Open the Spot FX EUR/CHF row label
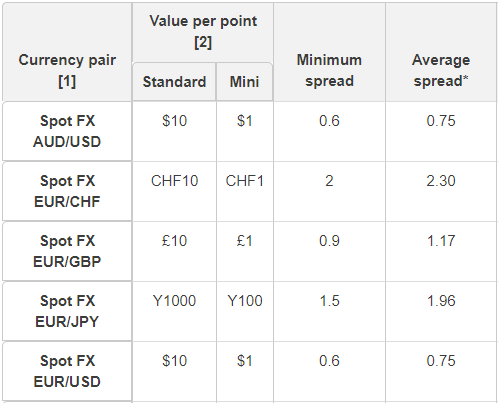 tap(67, 191)
